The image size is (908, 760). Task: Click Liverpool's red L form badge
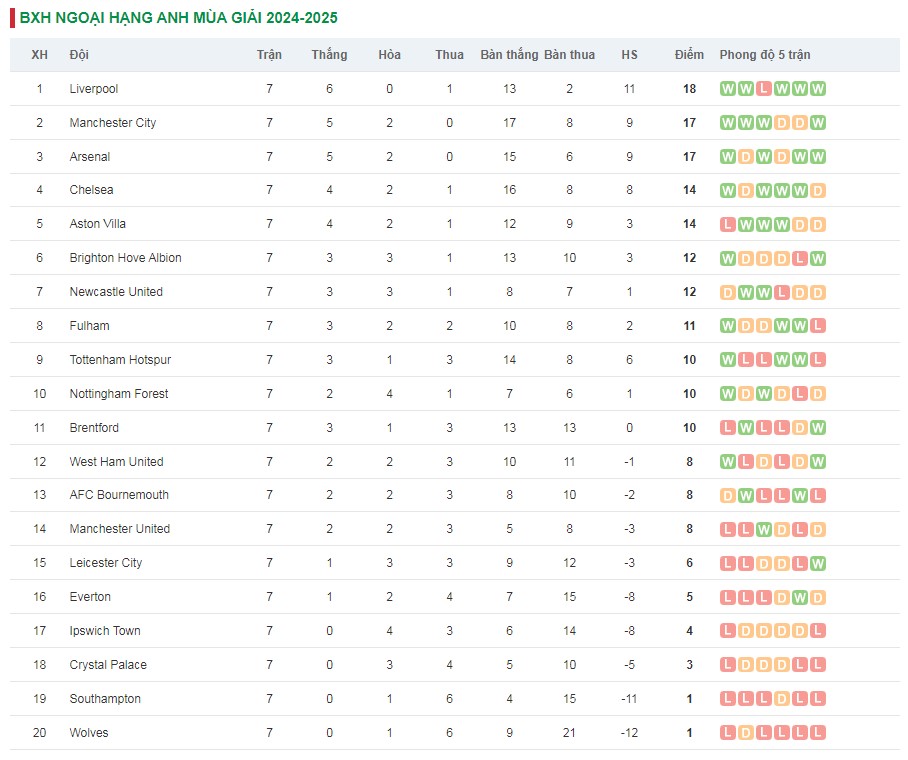pos(764,89)
